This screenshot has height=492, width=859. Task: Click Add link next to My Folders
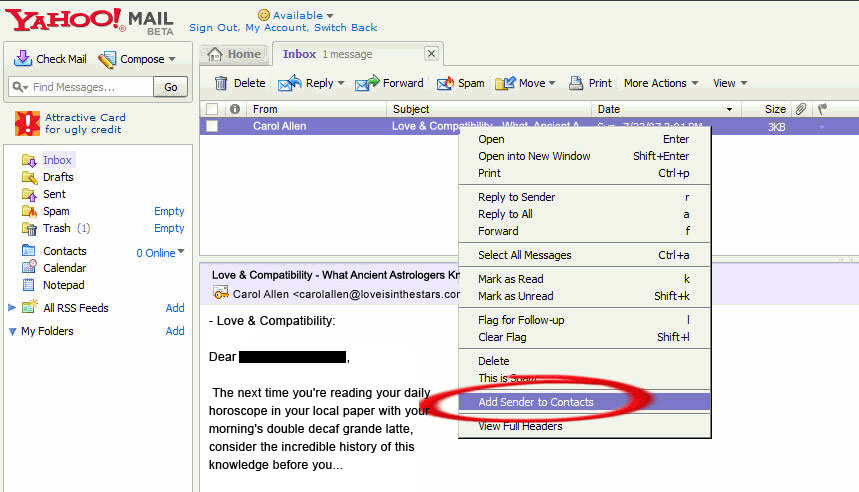[175, 331]
